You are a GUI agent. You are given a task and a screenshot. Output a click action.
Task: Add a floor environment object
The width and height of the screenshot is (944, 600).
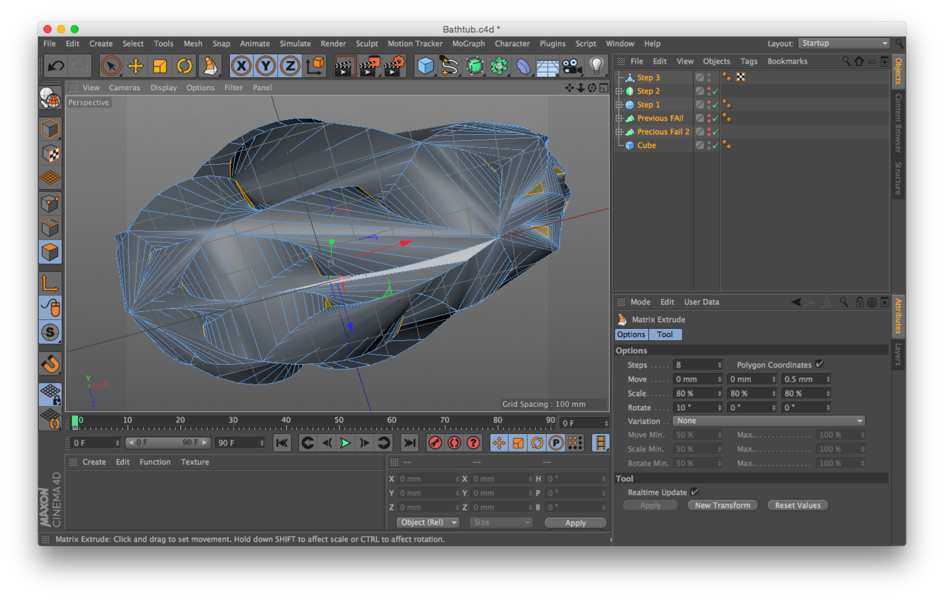tap(547, 66)
